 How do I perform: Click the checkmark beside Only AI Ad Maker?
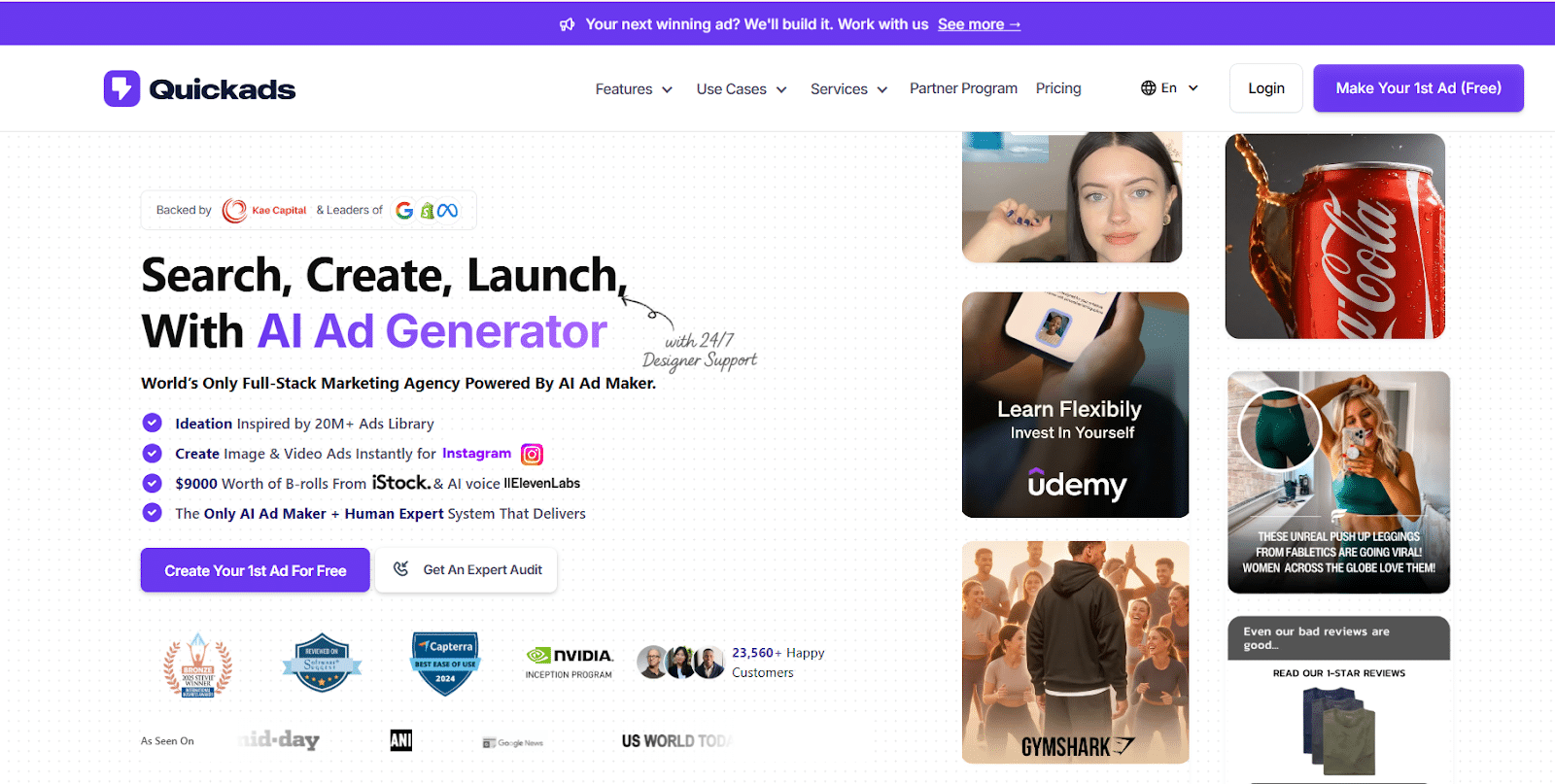coord(152,512)
